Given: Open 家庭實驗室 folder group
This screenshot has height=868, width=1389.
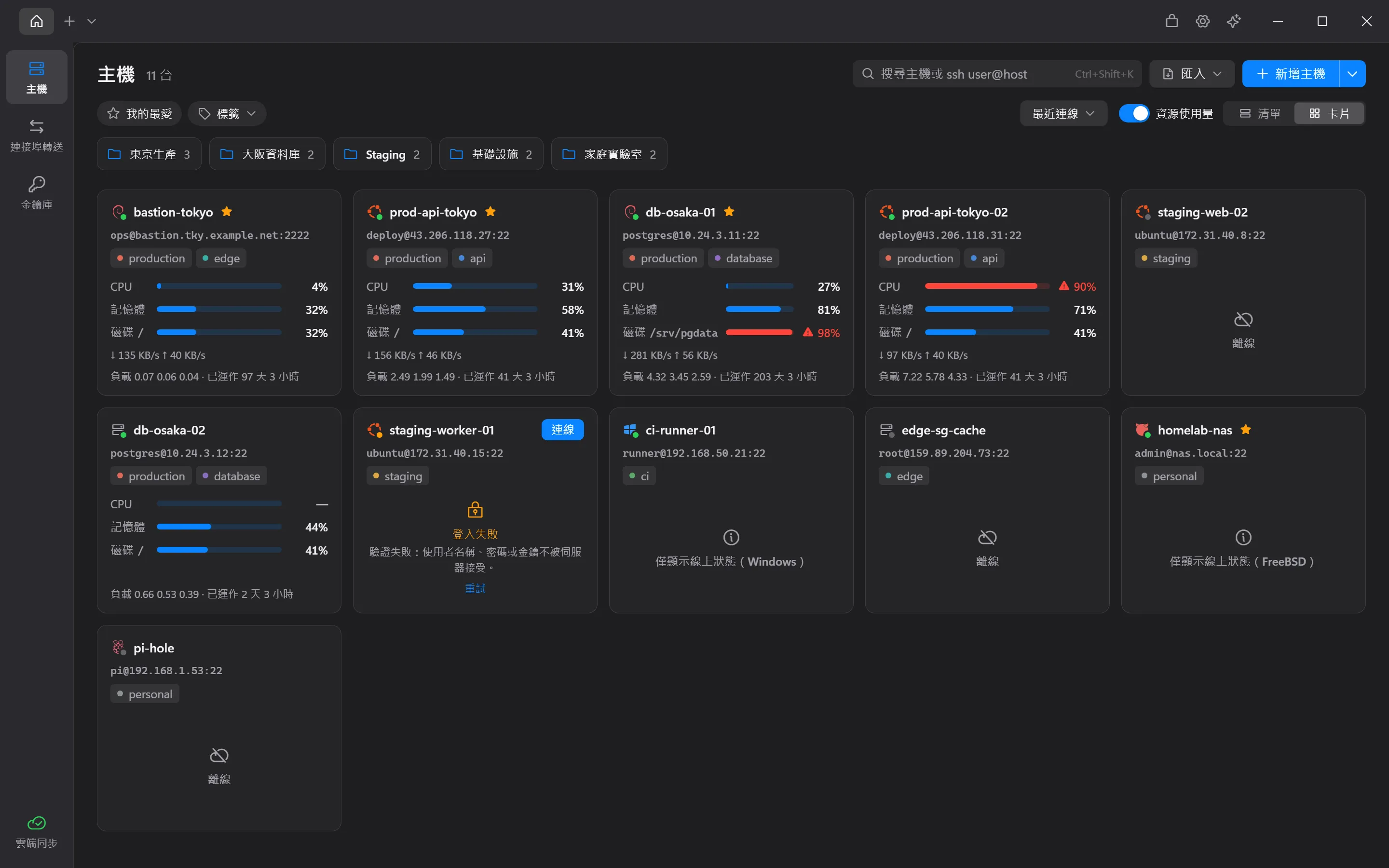Looking at the screenshot, I should 609,154.
